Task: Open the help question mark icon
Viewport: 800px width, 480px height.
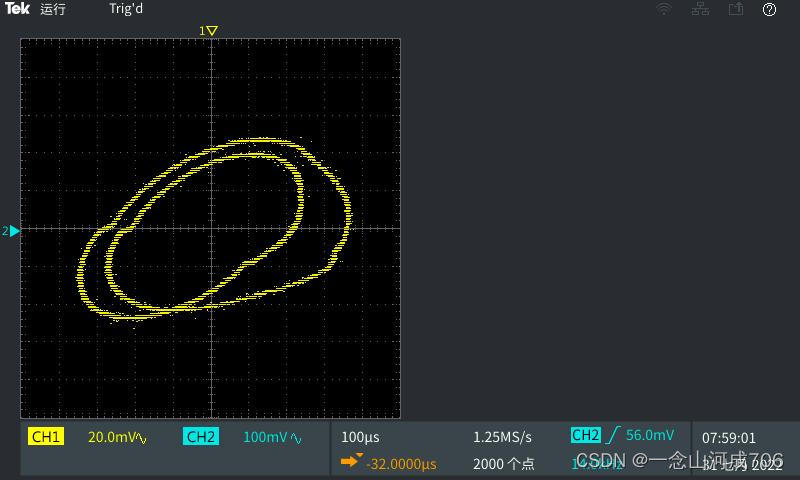Action: pos(769,9)
